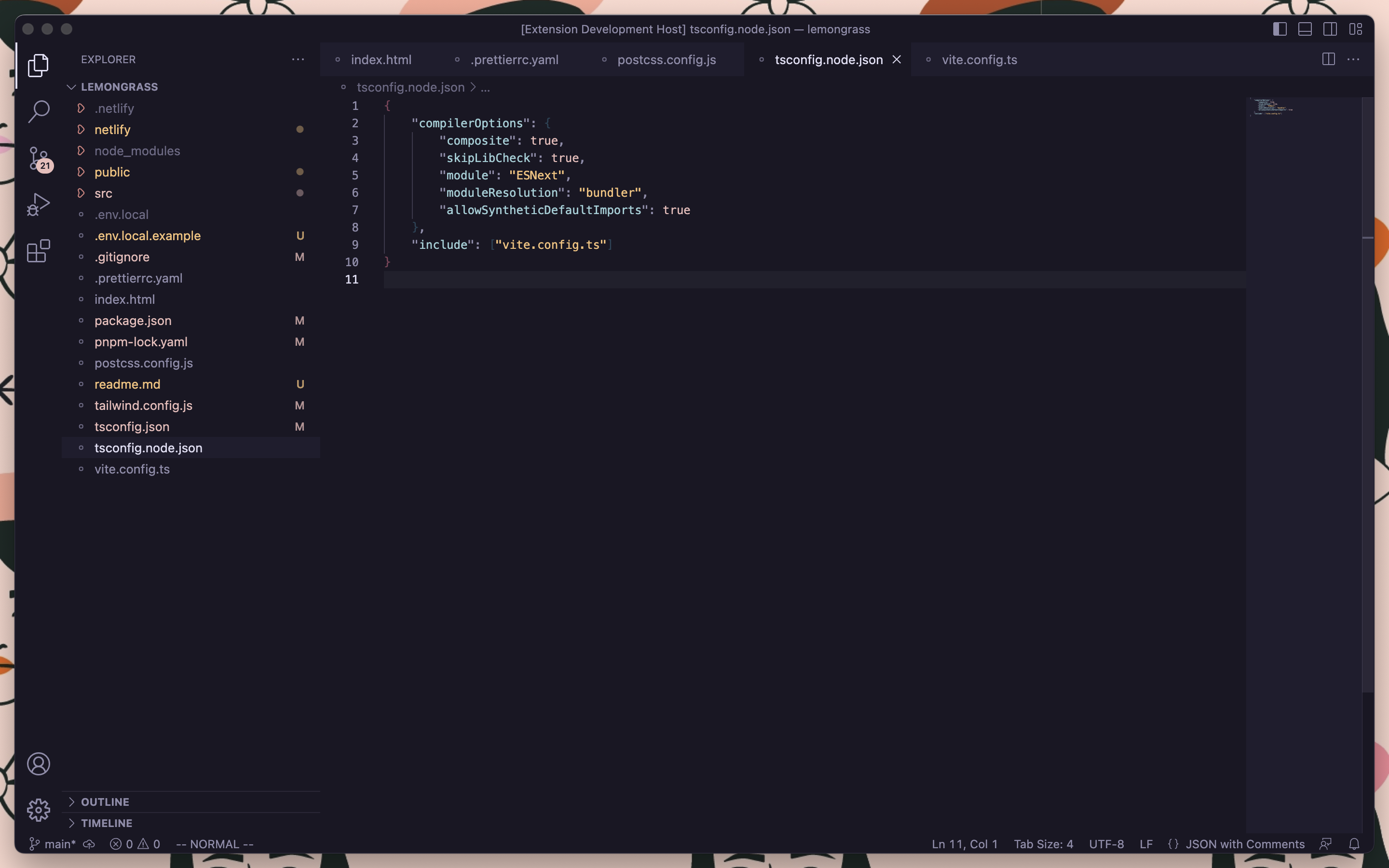Screen dimensions: 1389x868
Task: Collapse the LEMONGRASS folder
Action: (x=71, y=87)
